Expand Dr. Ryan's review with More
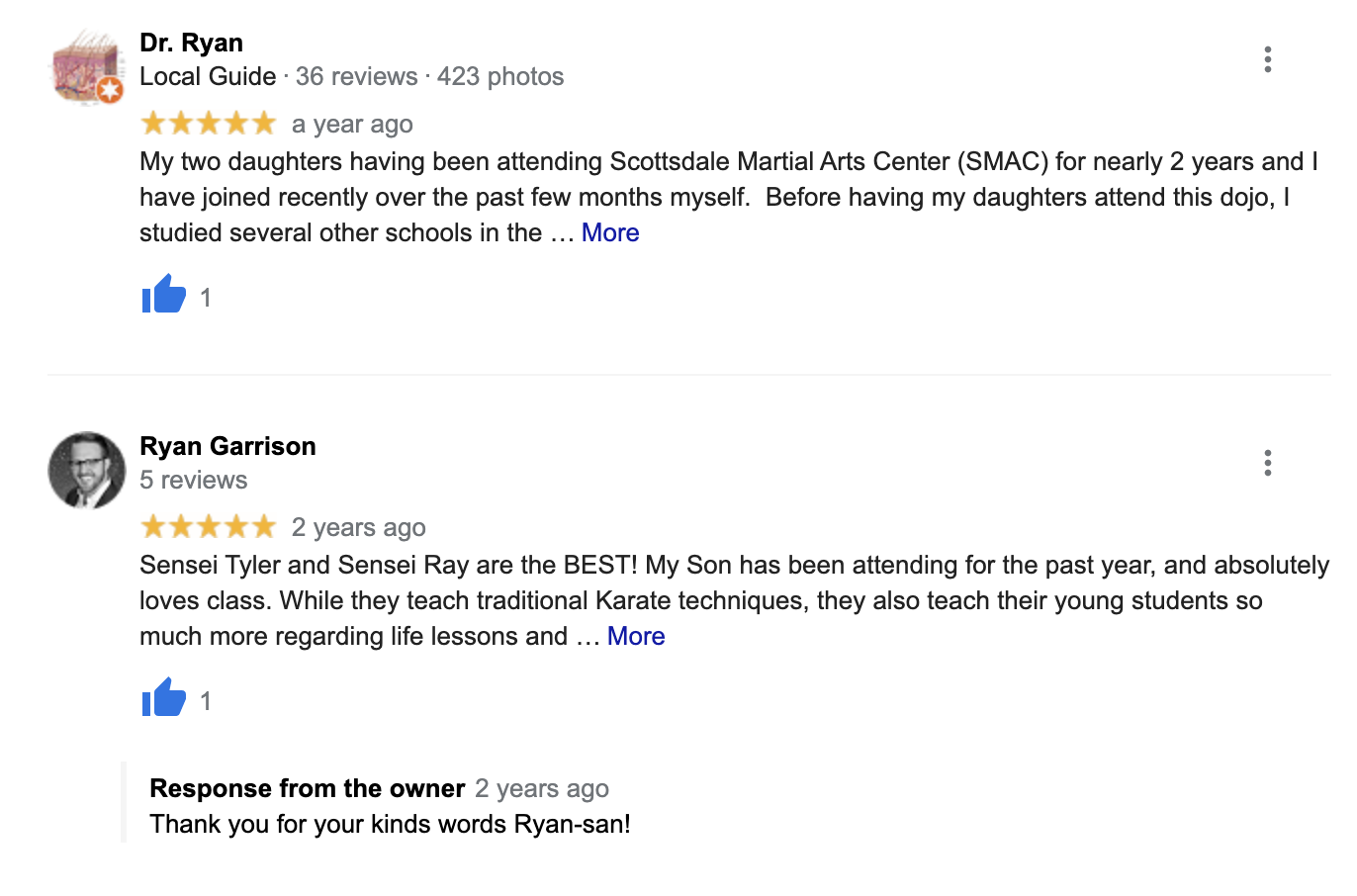The width and height of the screenshot is (1357, 896). [x=610, y=232]
